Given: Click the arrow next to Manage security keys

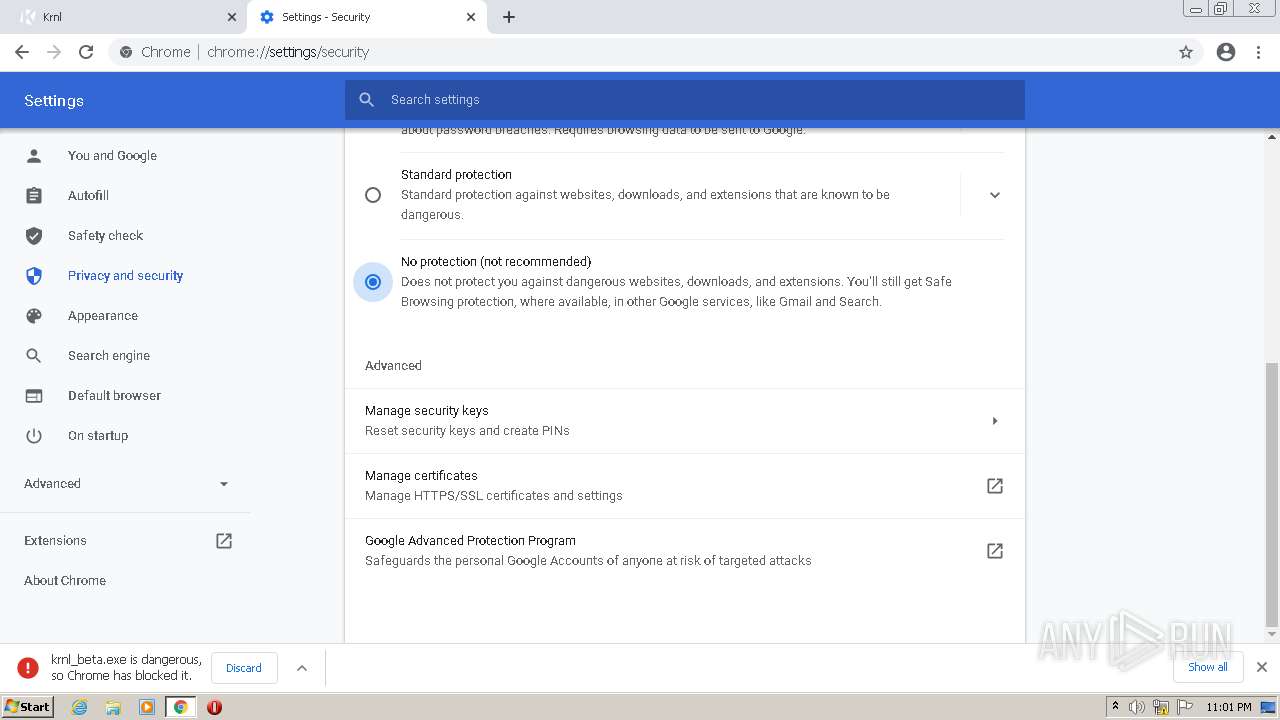Looking at the screenshot, I should click(995, 421).
